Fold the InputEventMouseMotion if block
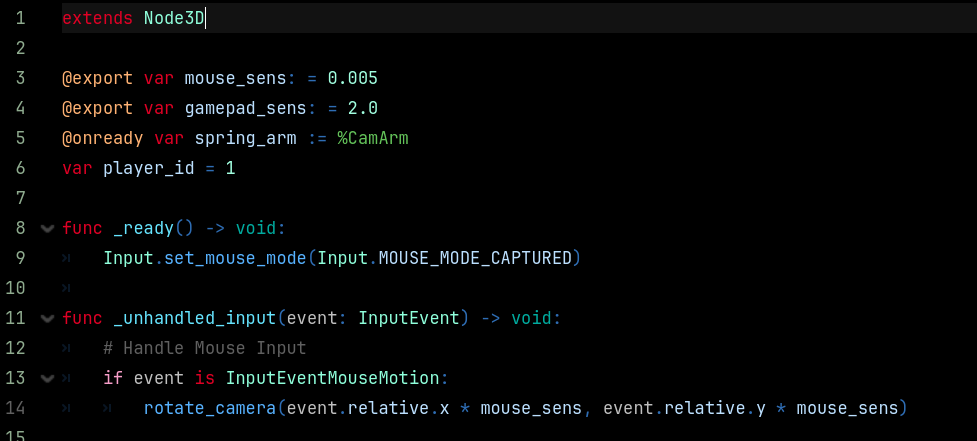977x441 pixels. pyautogui.click(x=46, y=378)
